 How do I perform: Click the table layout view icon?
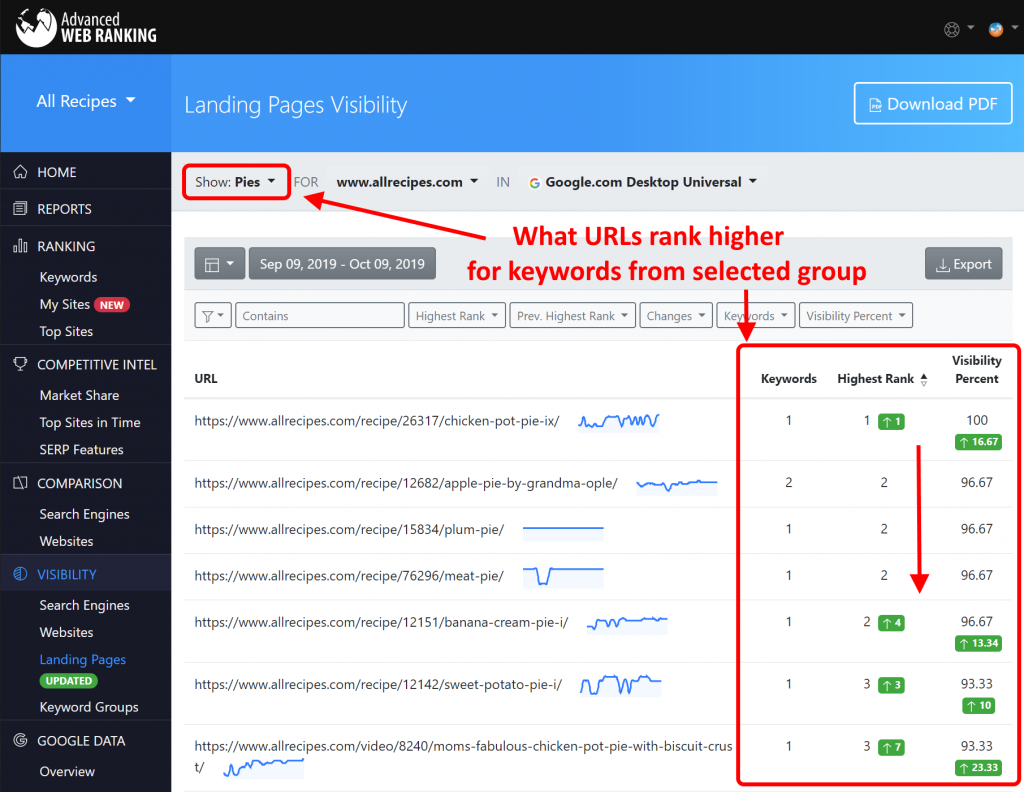coord(219,264)
